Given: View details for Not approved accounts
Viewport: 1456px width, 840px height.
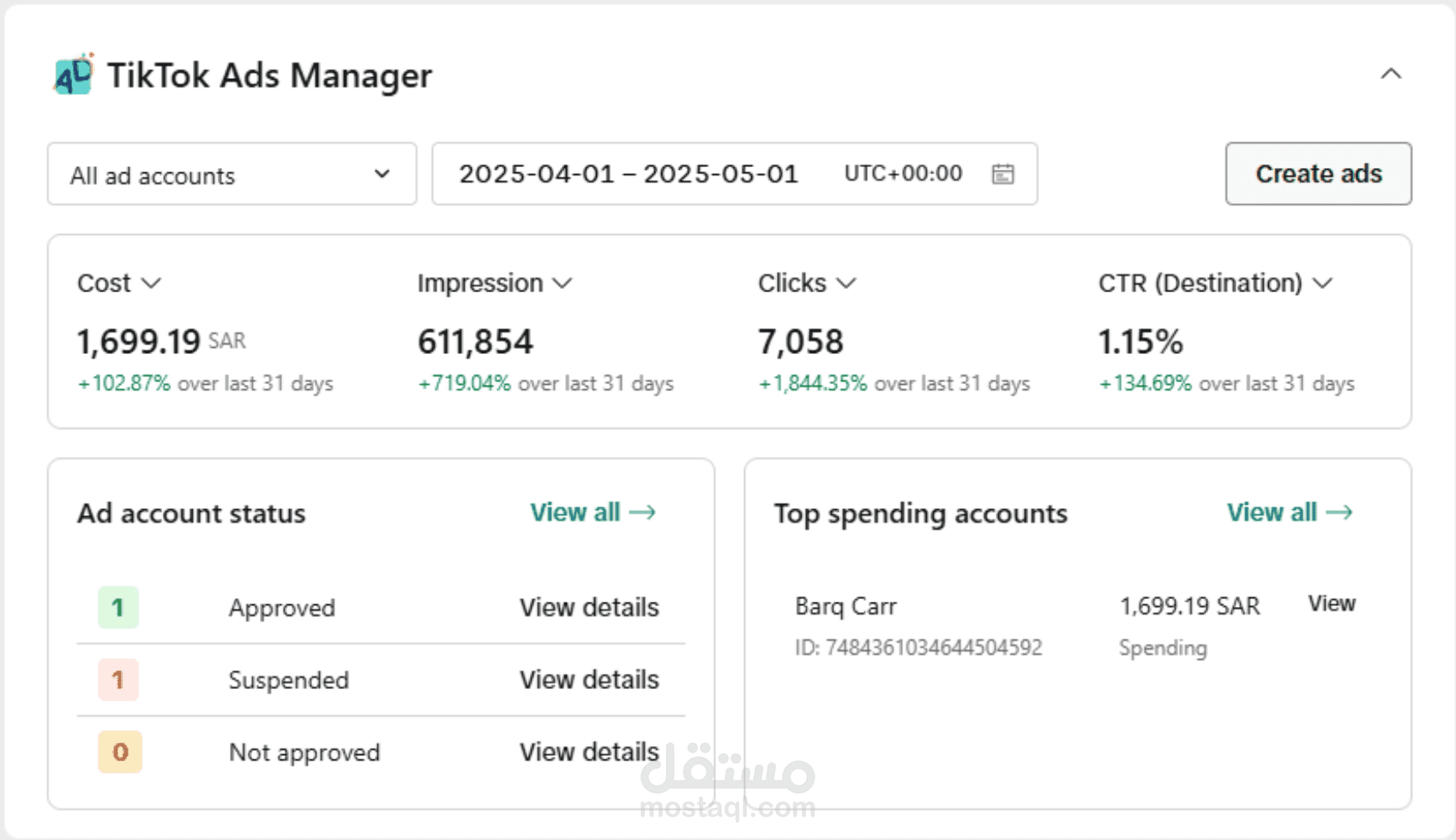Looking at the screenshot, I should pos(589,752).
